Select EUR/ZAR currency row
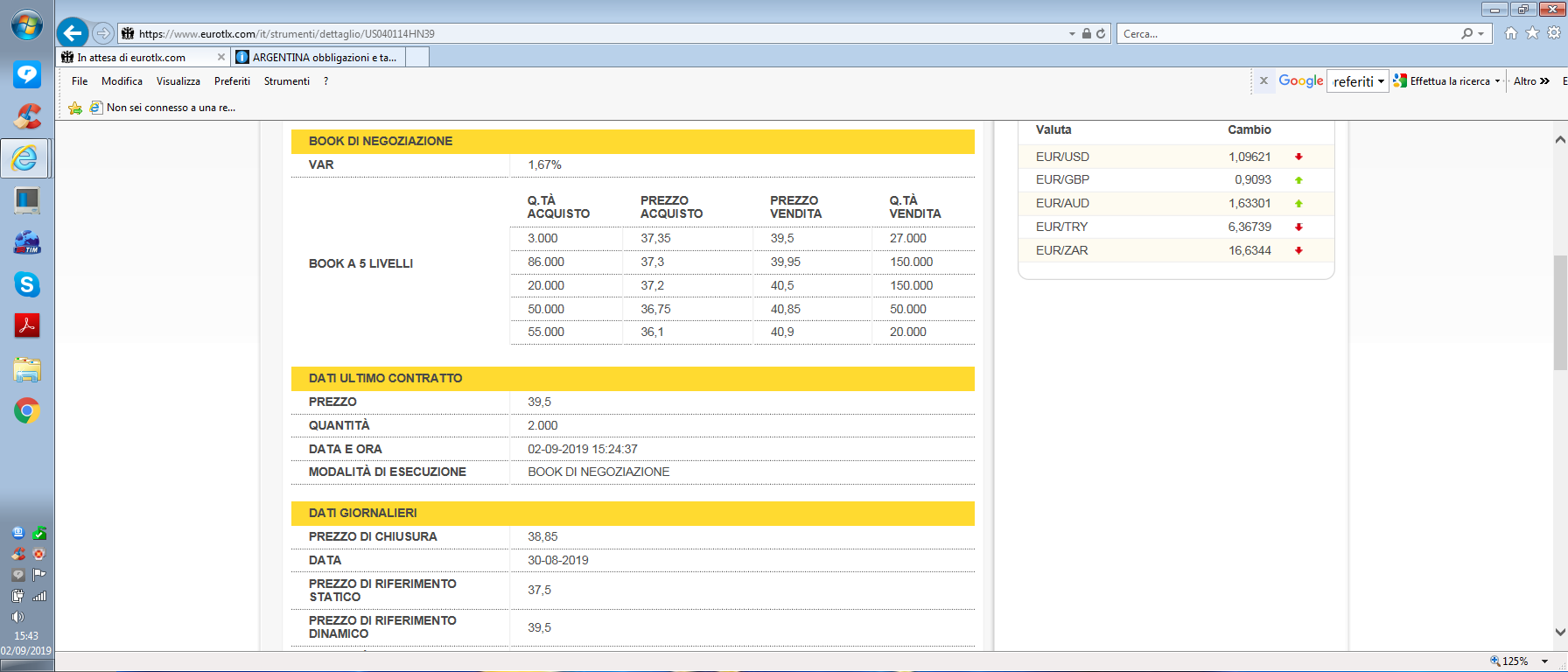The height and width of the screenshot is (672, 1568). 1177,250
